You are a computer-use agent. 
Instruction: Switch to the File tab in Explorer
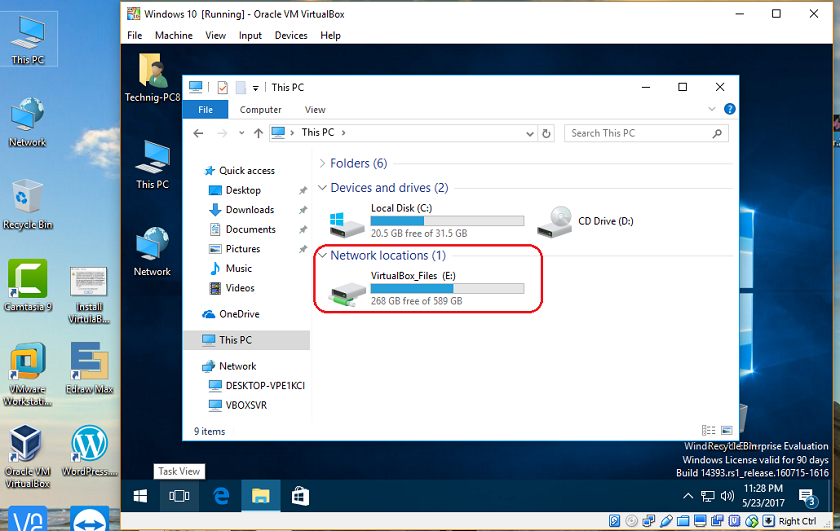(x=205, y=109)
